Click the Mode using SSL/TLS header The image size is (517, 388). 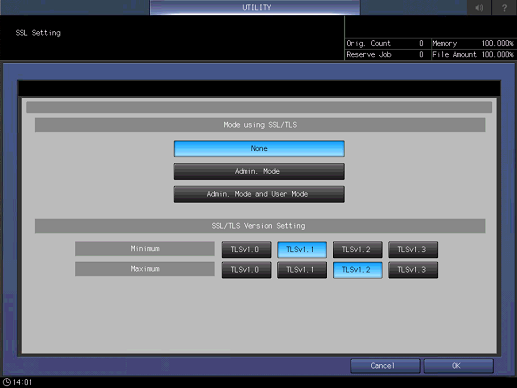(x=260, y=125)
